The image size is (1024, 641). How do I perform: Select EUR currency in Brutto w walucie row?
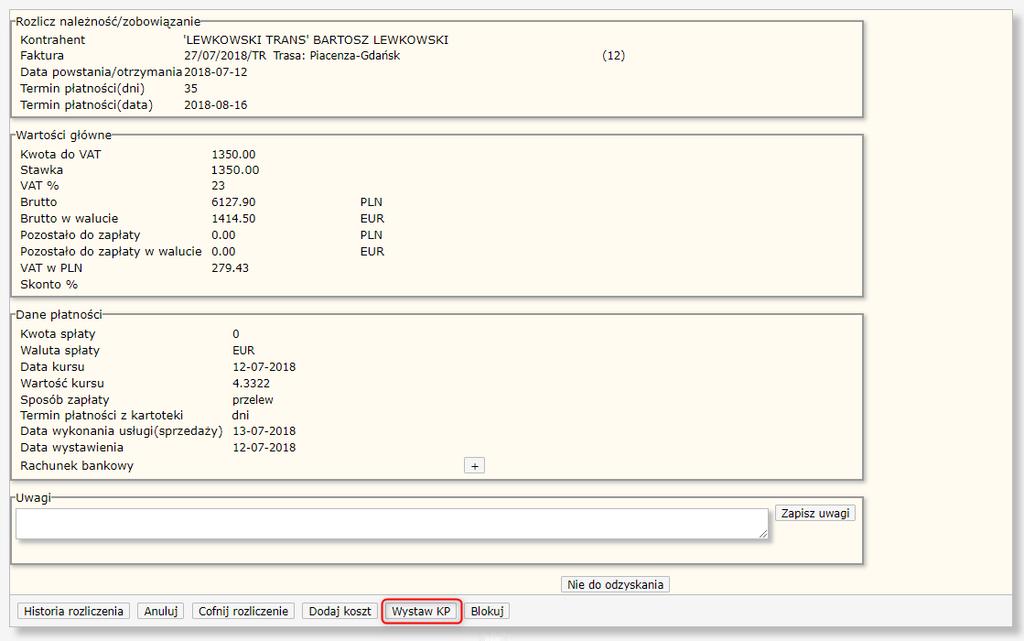372,219
